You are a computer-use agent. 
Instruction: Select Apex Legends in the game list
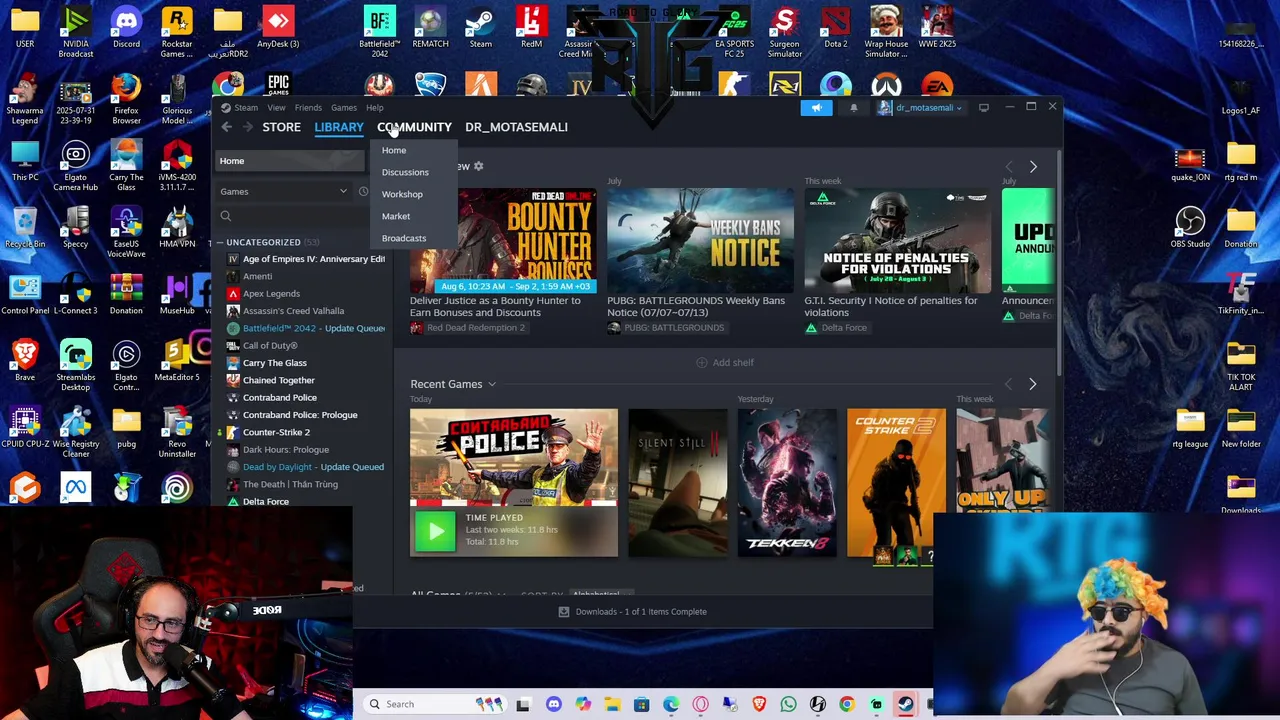271,294
